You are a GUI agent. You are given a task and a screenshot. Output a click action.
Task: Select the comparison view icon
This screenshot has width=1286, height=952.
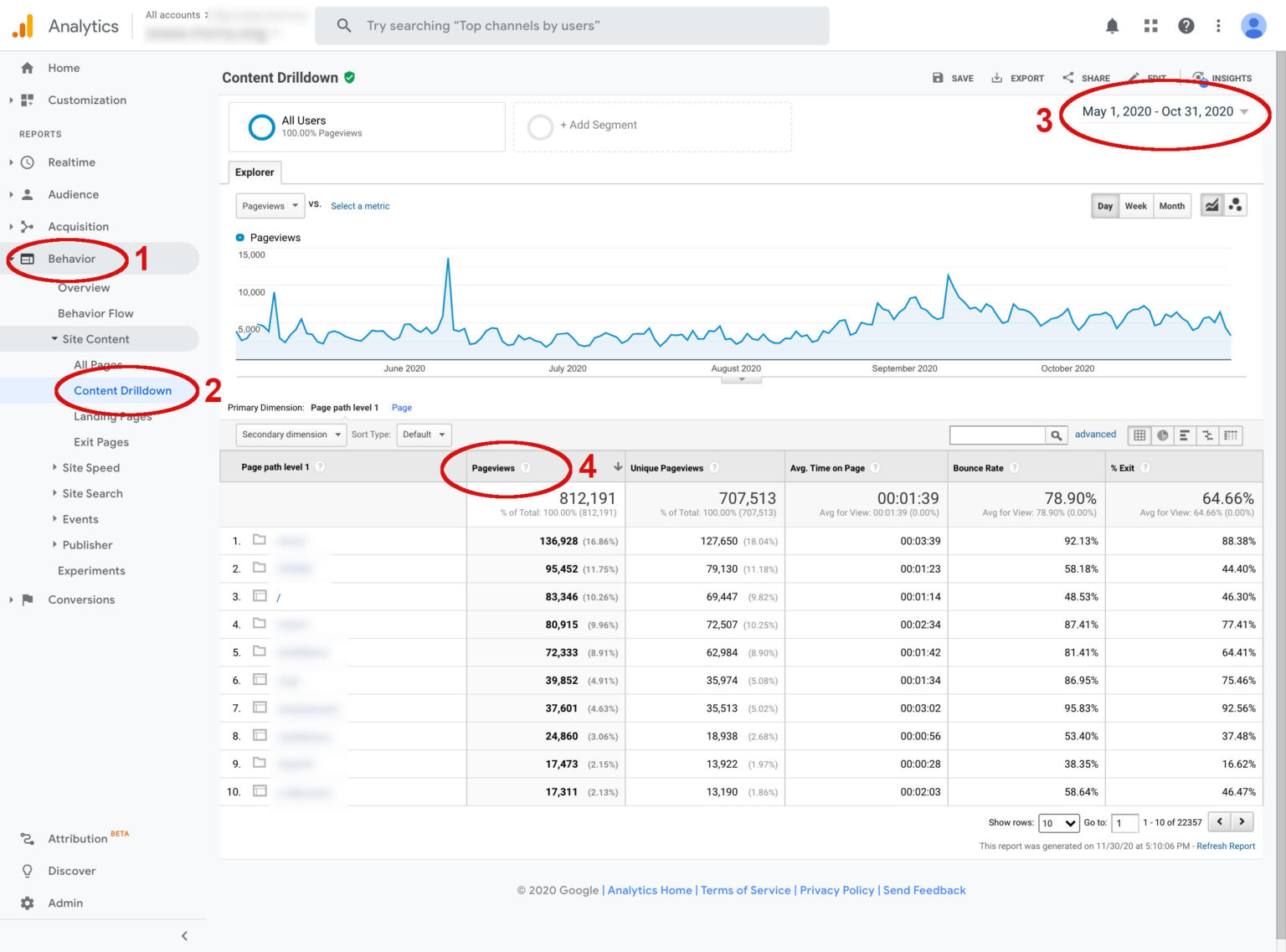coord(1208,435)
